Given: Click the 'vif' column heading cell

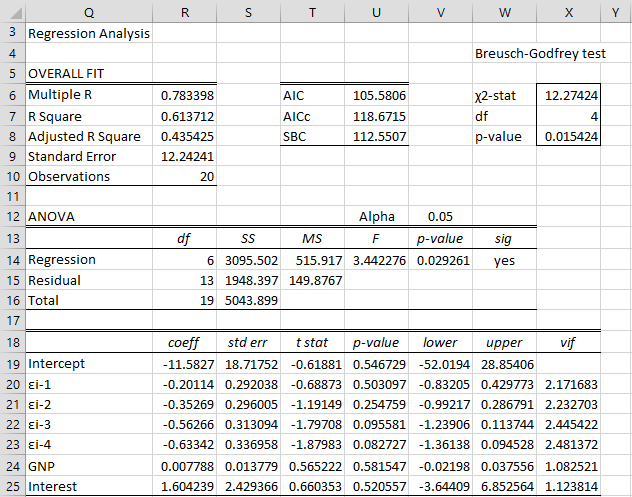Looking at the screenshot, I should [x=569, y=342].
